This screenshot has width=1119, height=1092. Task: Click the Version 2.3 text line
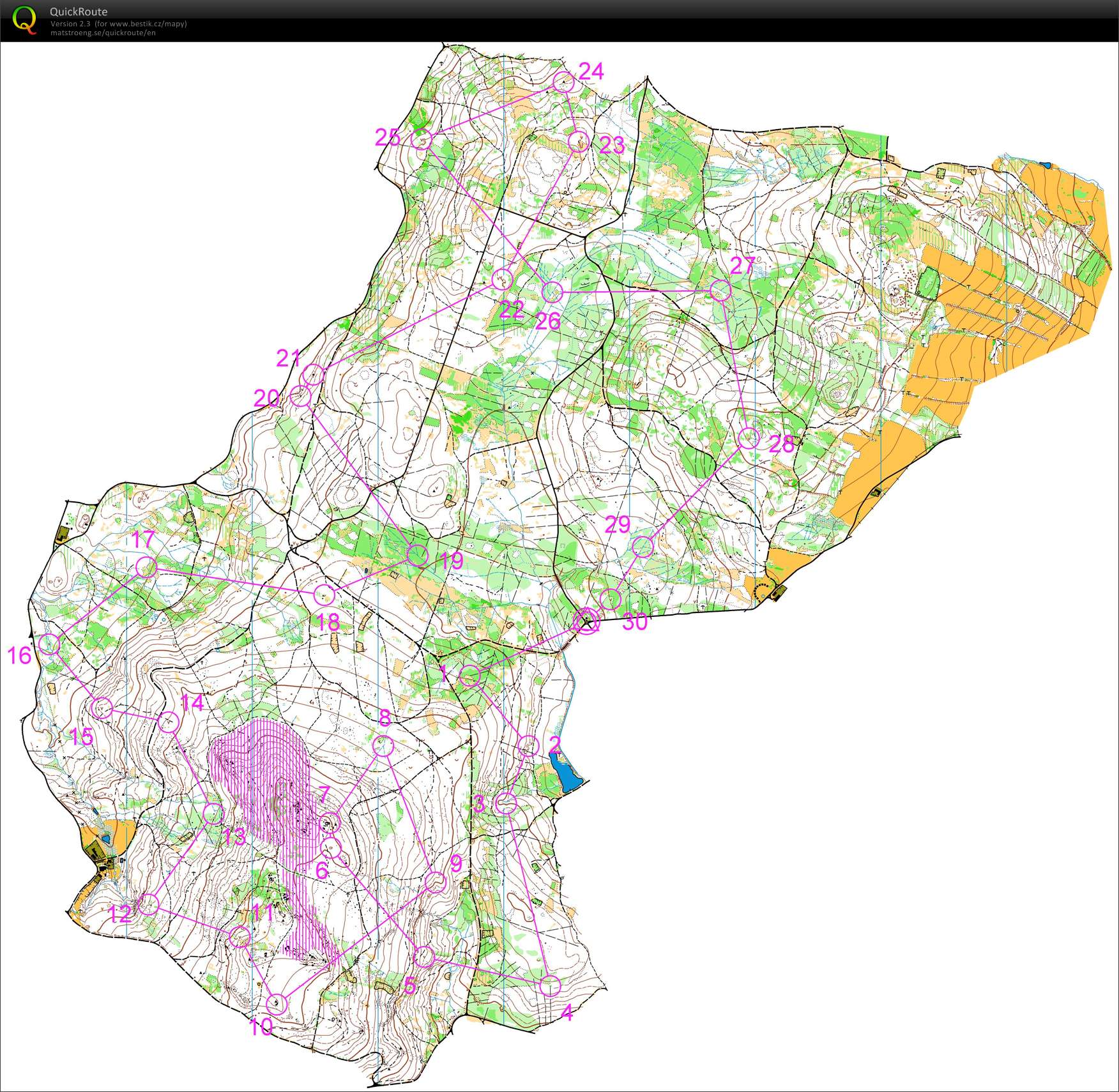coord(118,24)
